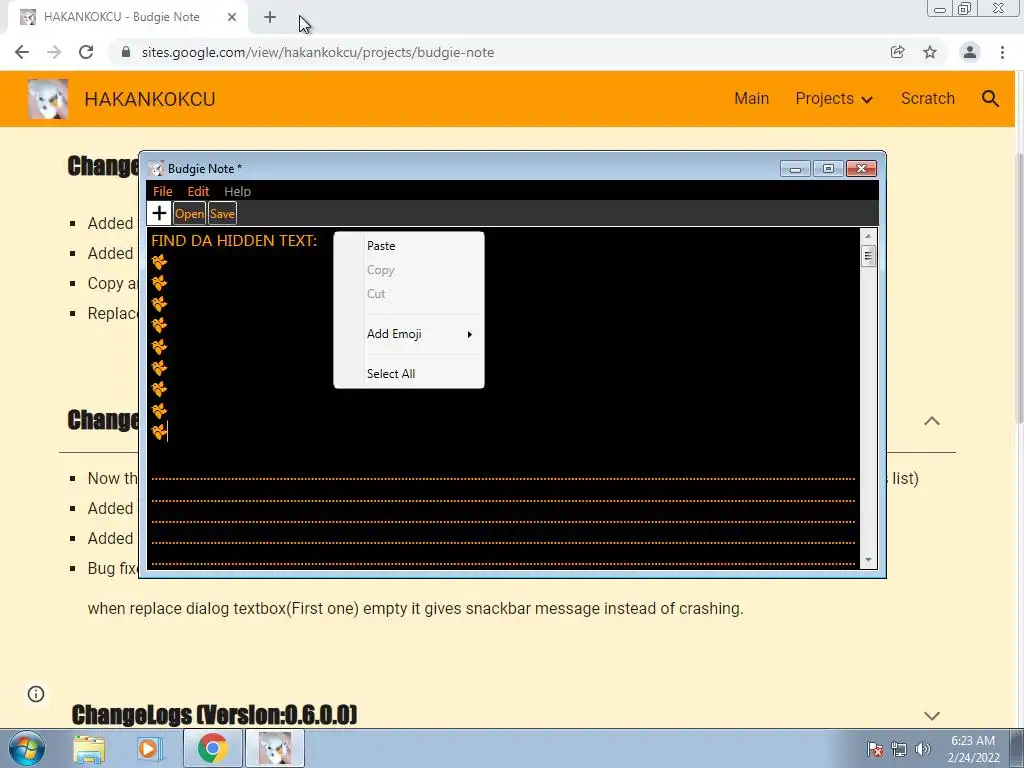Choose Cut from the context menu
The width and height of the screenshot is (1024, 768).
coord(409,294)
